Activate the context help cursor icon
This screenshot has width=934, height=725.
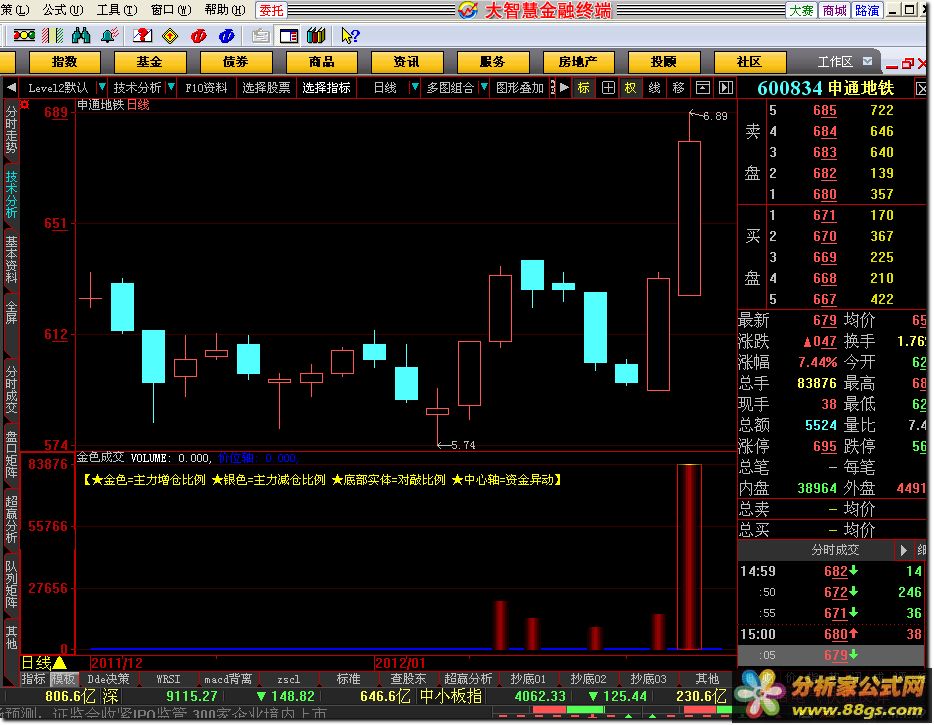click(x=350, y=36)
